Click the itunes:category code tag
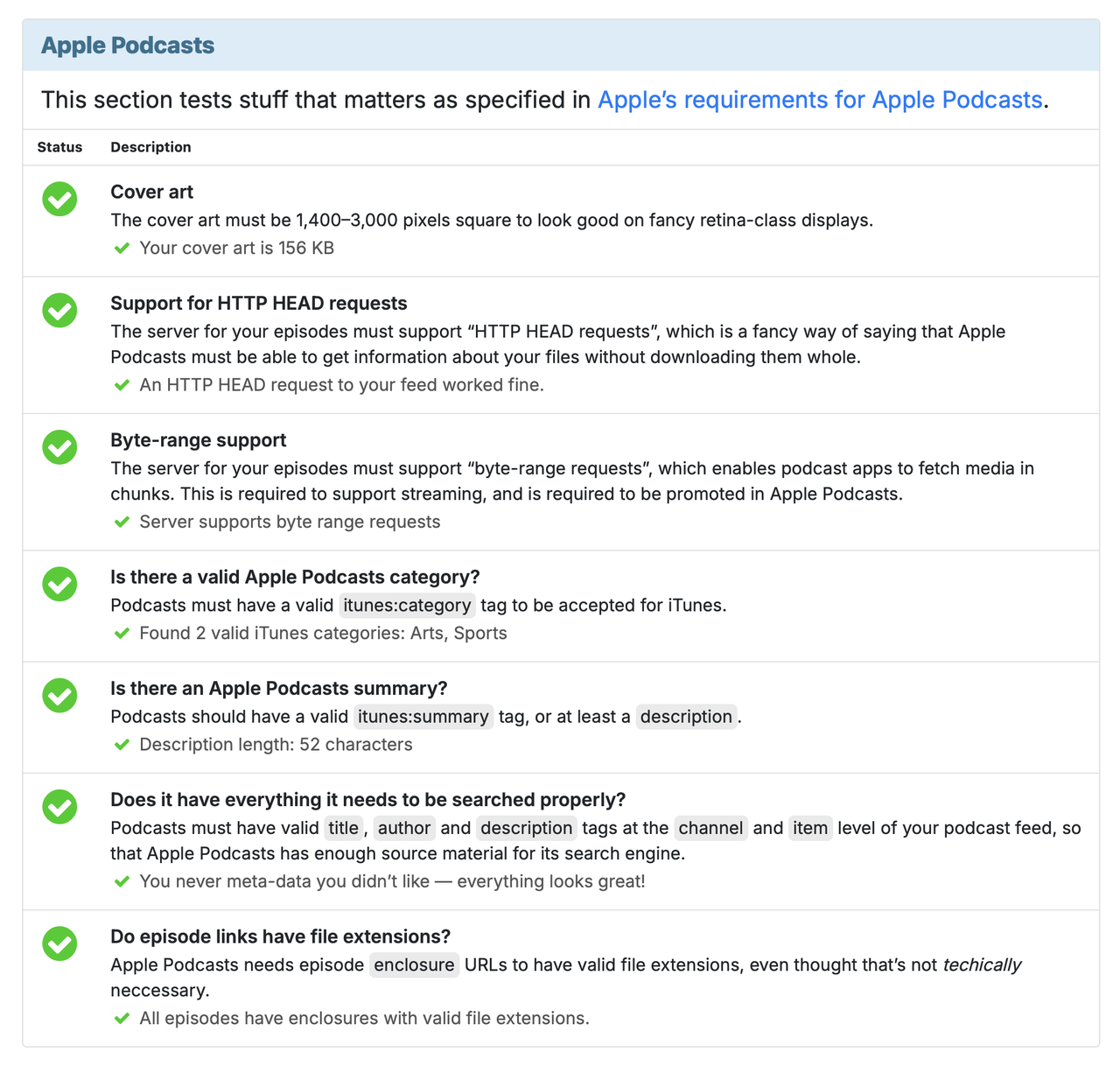1120x1066 pixels. (x=407, y=605)
